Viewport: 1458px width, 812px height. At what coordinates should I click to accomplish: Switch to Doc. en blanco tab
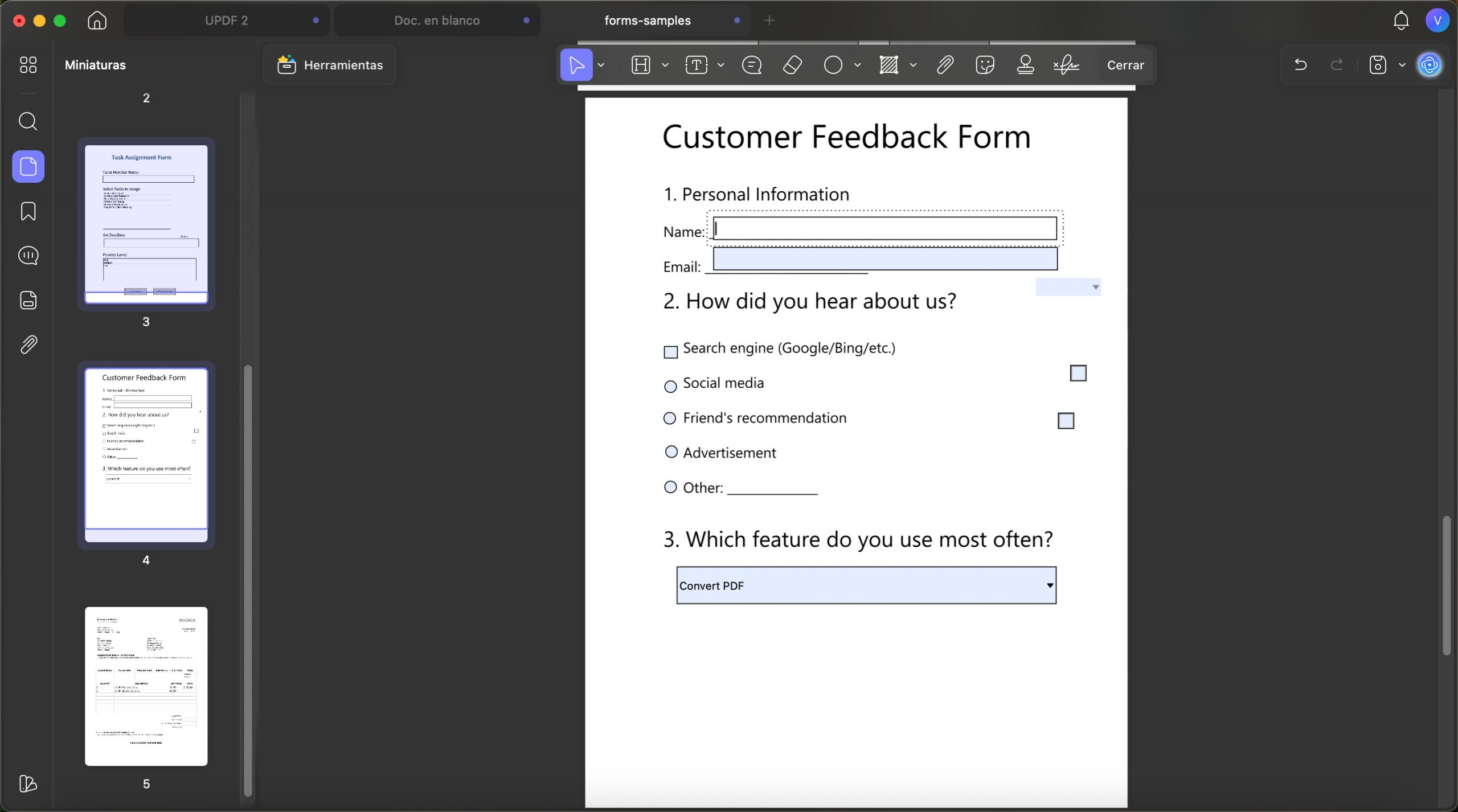point(437,20)
